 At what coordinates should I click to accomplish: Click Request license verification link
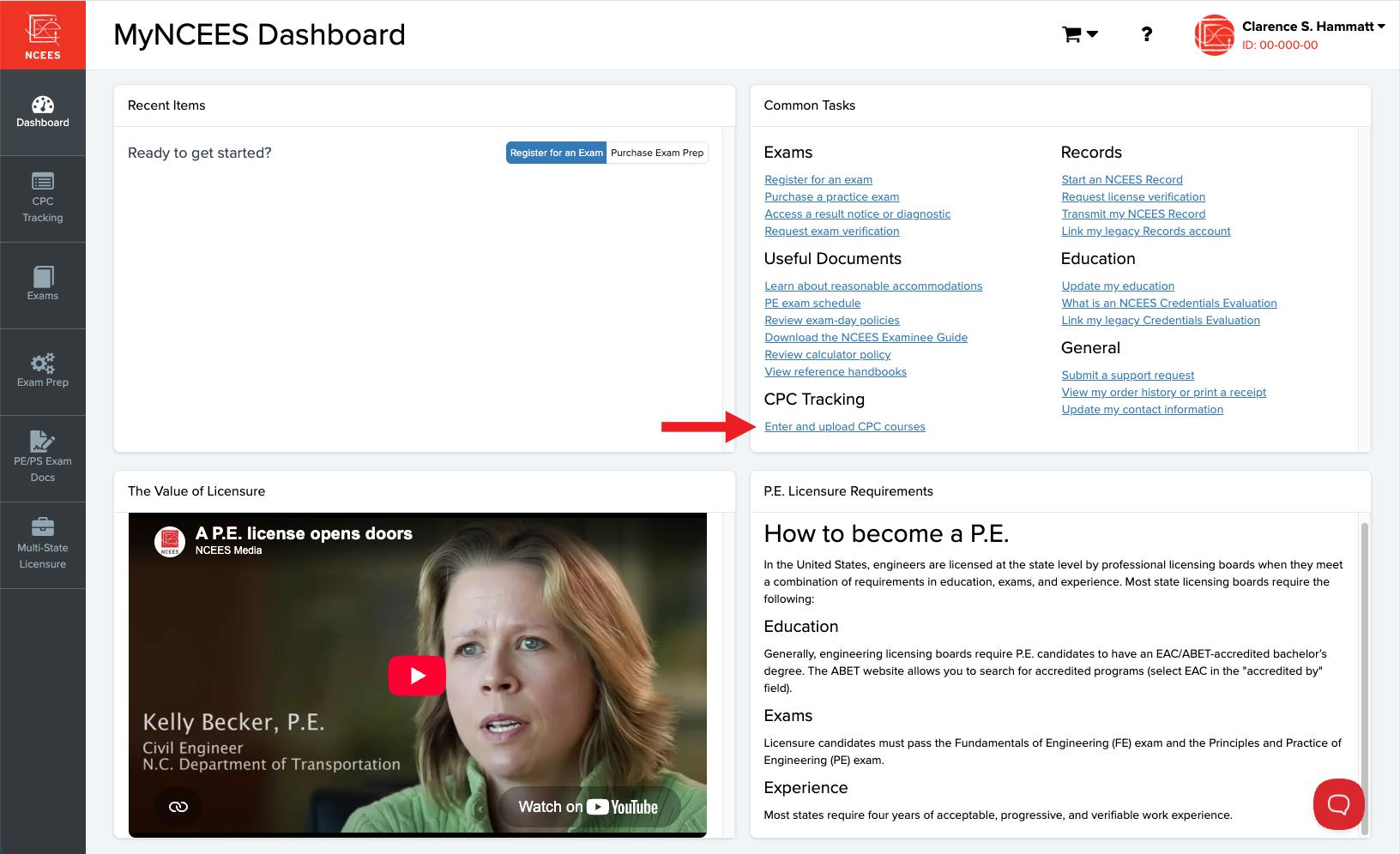click(x=1133, y=197)
